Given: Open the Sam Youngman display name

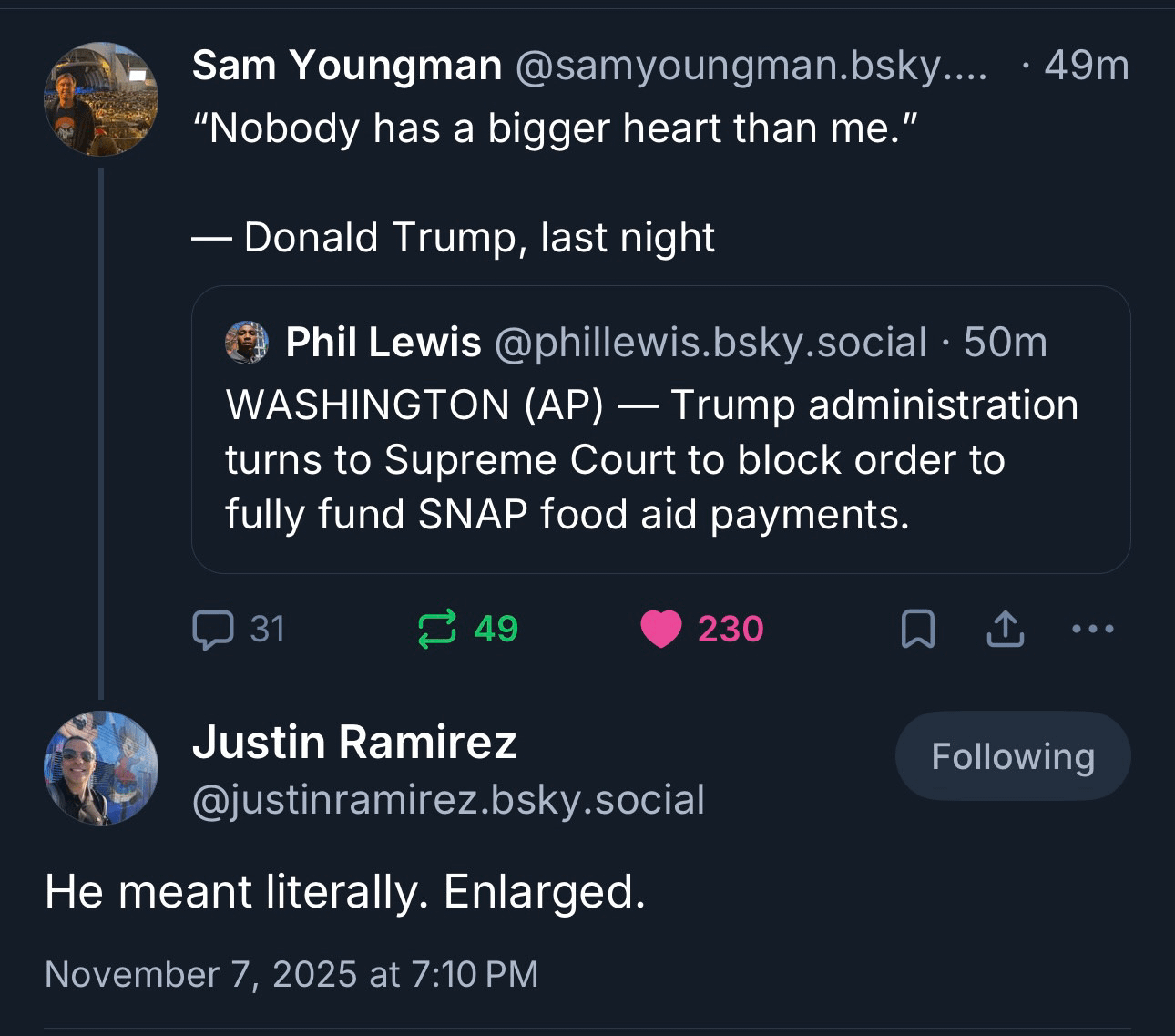Looking at the screenshot, I should [x=347, y=66].
